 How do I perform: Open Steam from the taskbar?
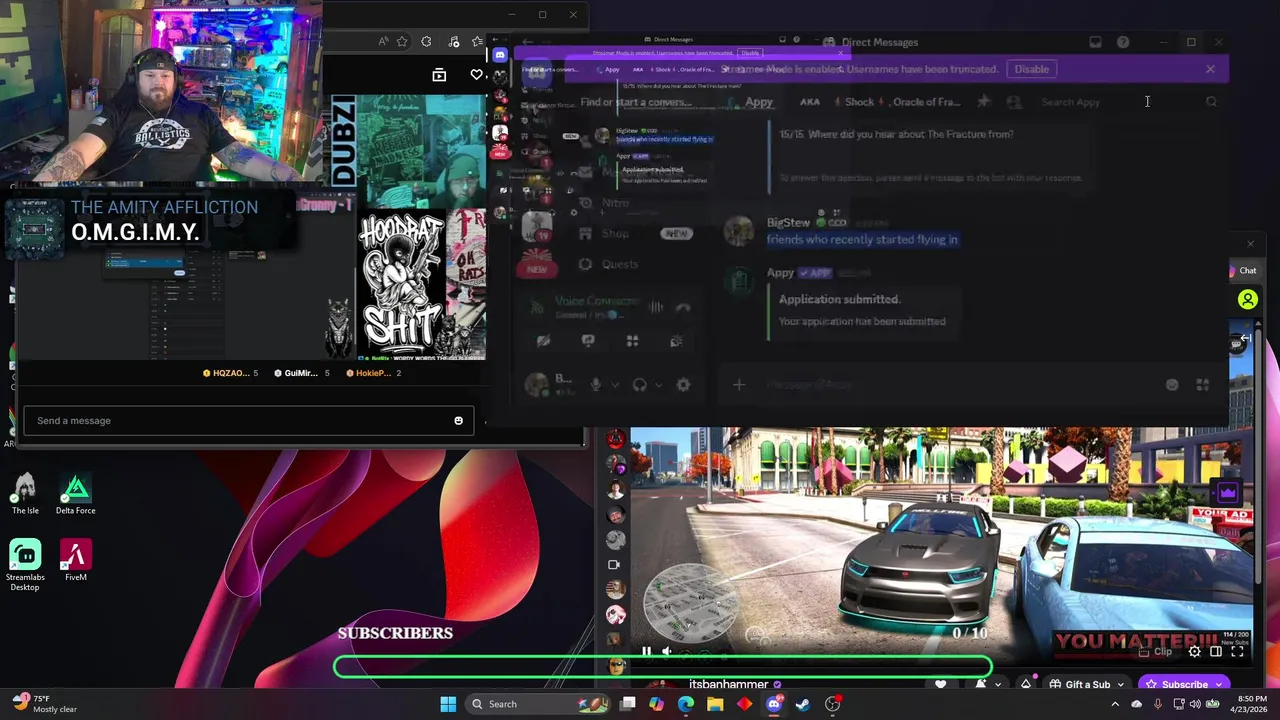[x=803, y=704]
